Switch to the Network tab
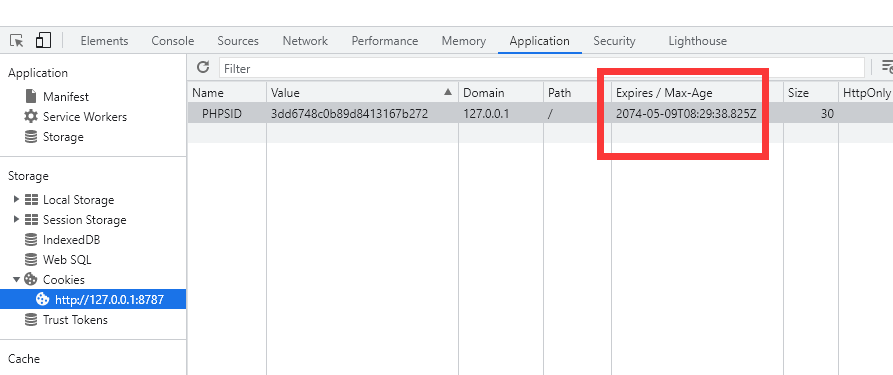Screen dimensions: 893x375 [305, 41]
